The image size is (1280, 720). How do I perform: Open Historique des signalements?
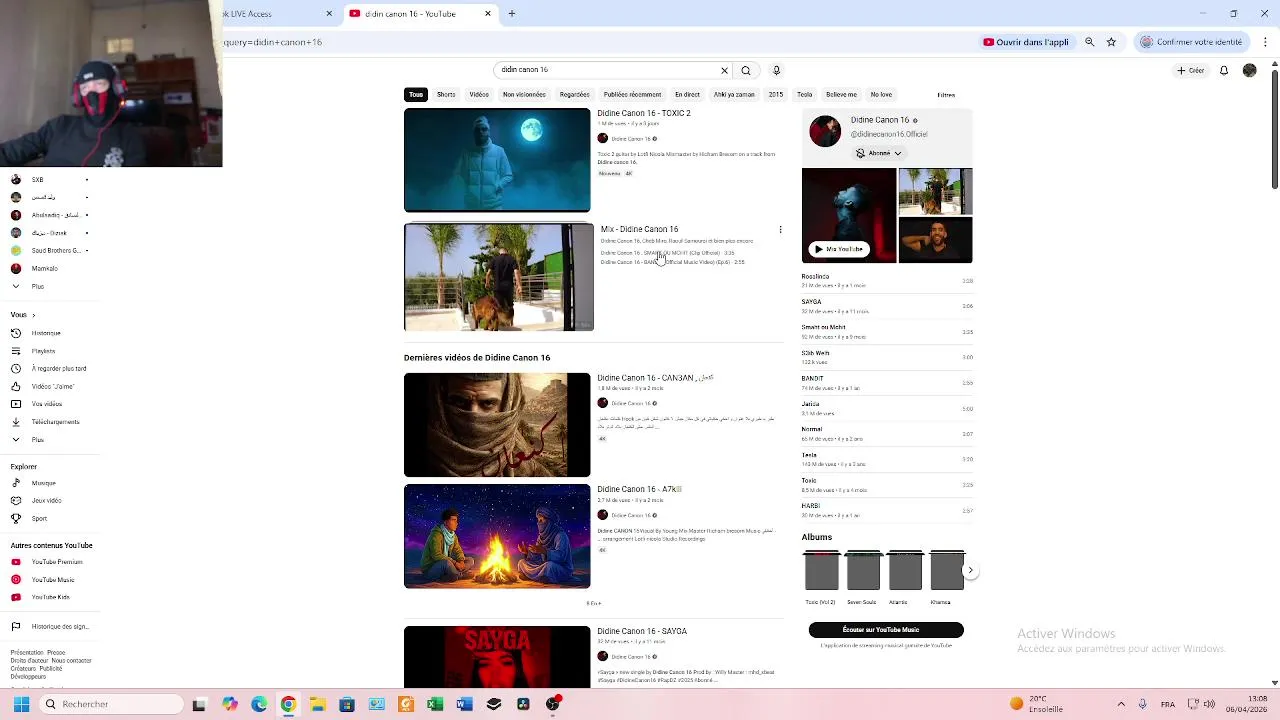[59, 626]
